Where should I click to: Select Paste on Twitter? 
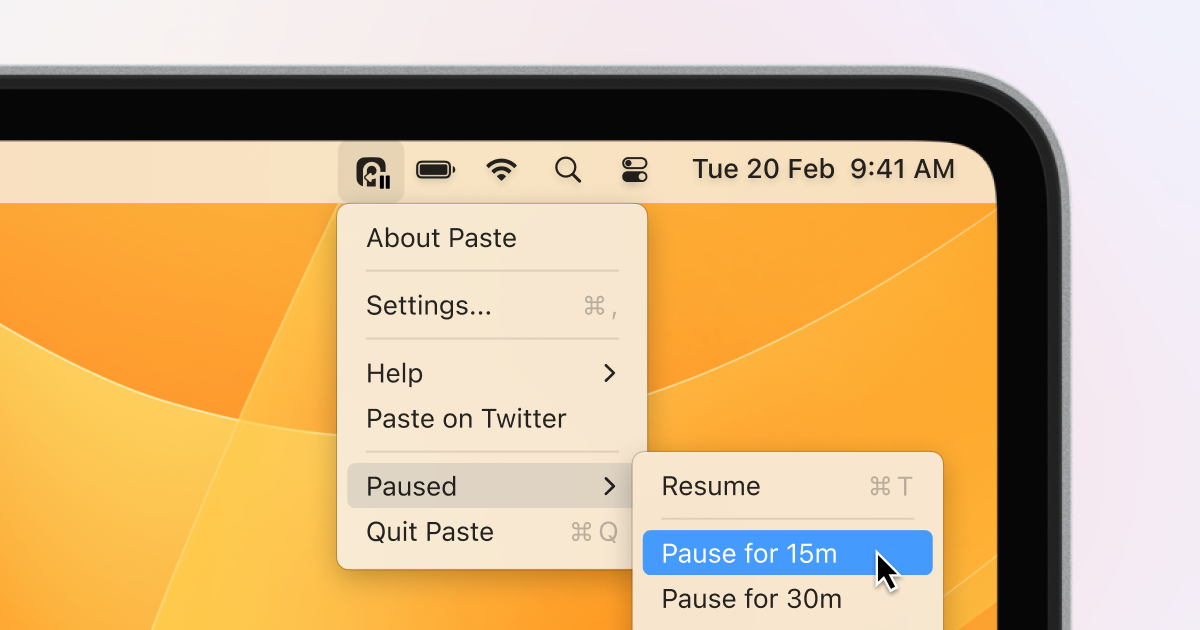pyautogui.click(x=466, y=419)
